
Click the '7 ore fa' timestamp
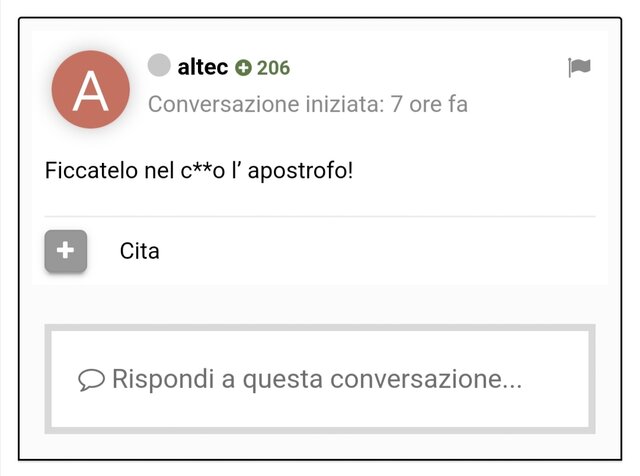tap(429, 104)
